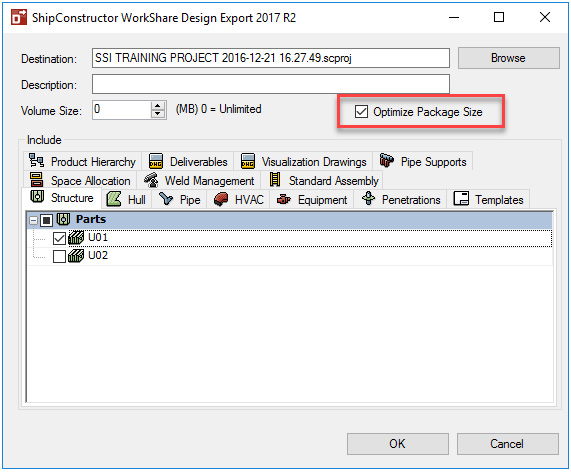
Task: Open the HVAC tab
Action: [238, 199]
